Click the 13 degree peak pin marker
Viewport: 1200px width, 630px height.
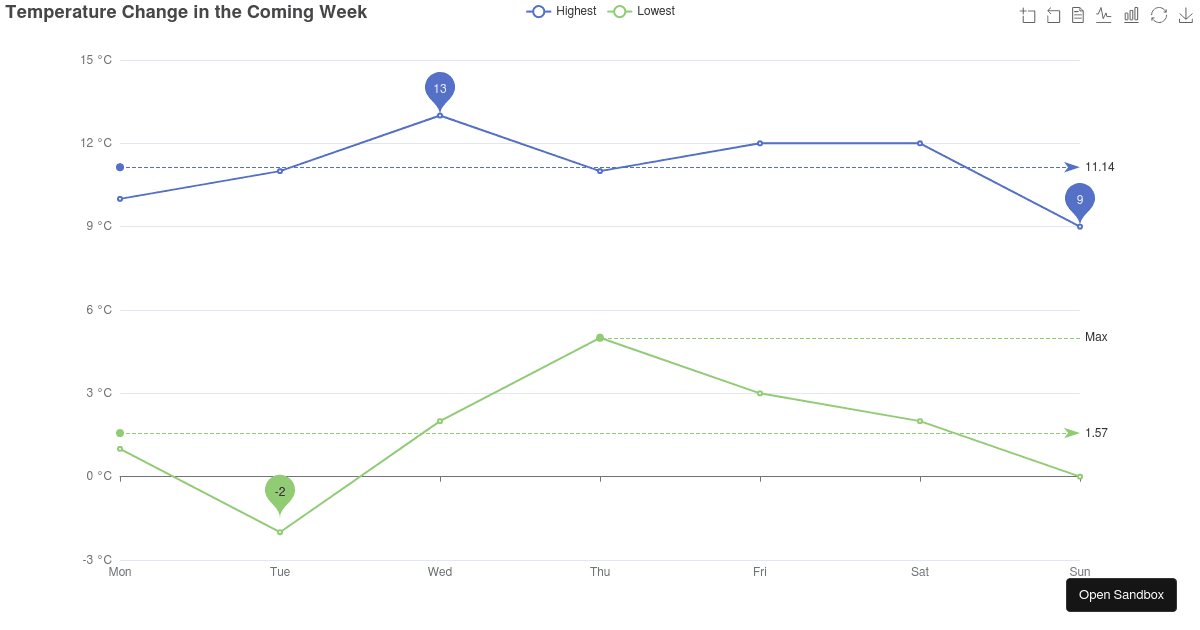point(440,89)
